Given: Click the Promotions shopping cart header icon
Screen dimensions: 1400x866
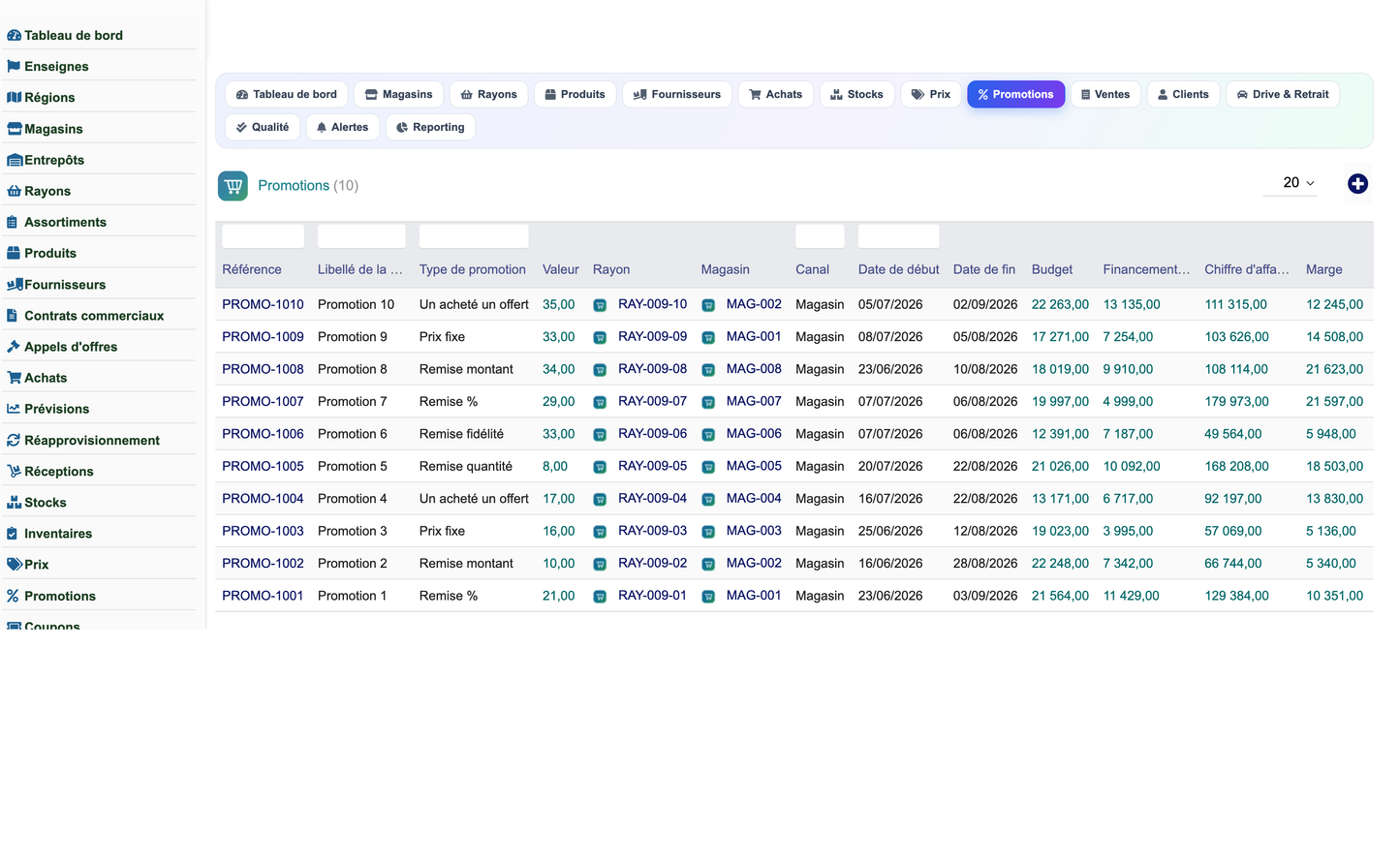Looking at the screenshot, I should [x=233, y=186].
